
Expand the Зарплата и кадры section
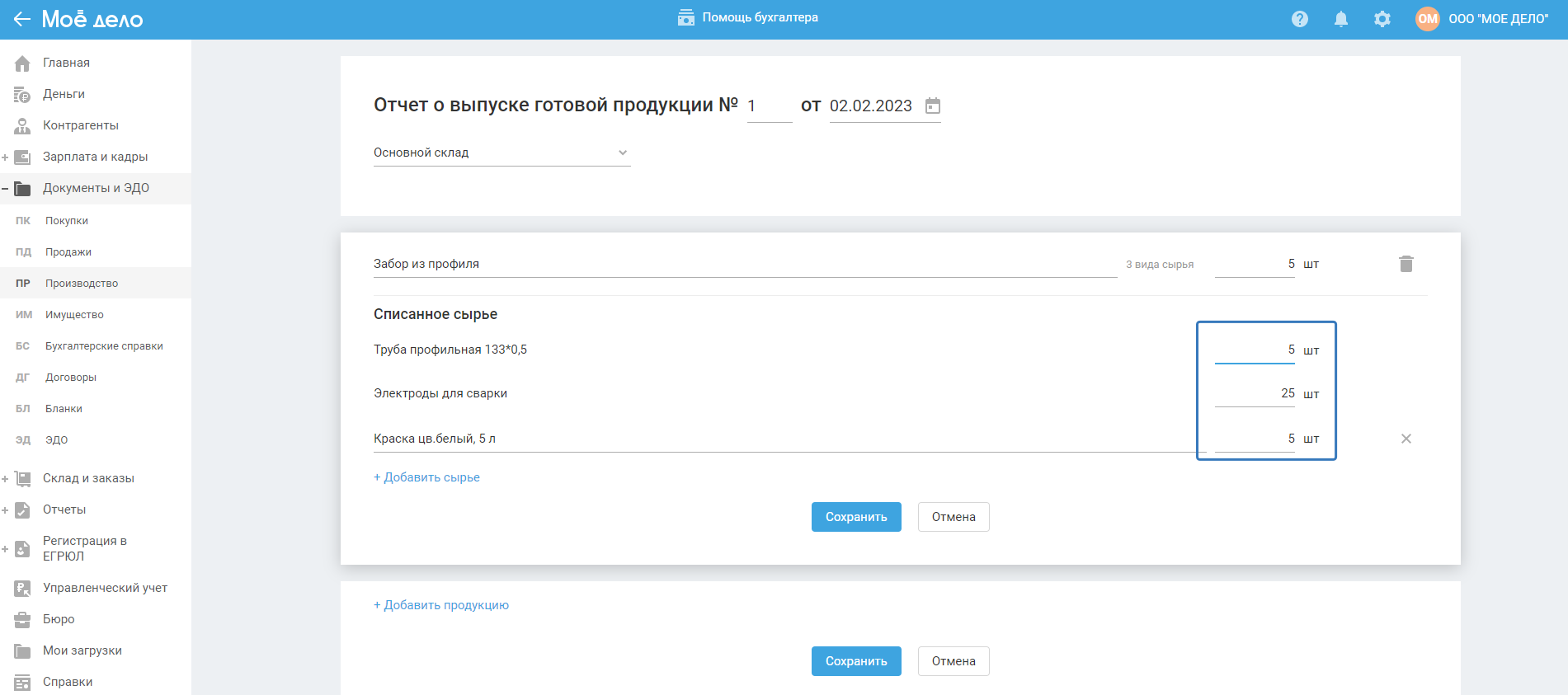point(5,157)
